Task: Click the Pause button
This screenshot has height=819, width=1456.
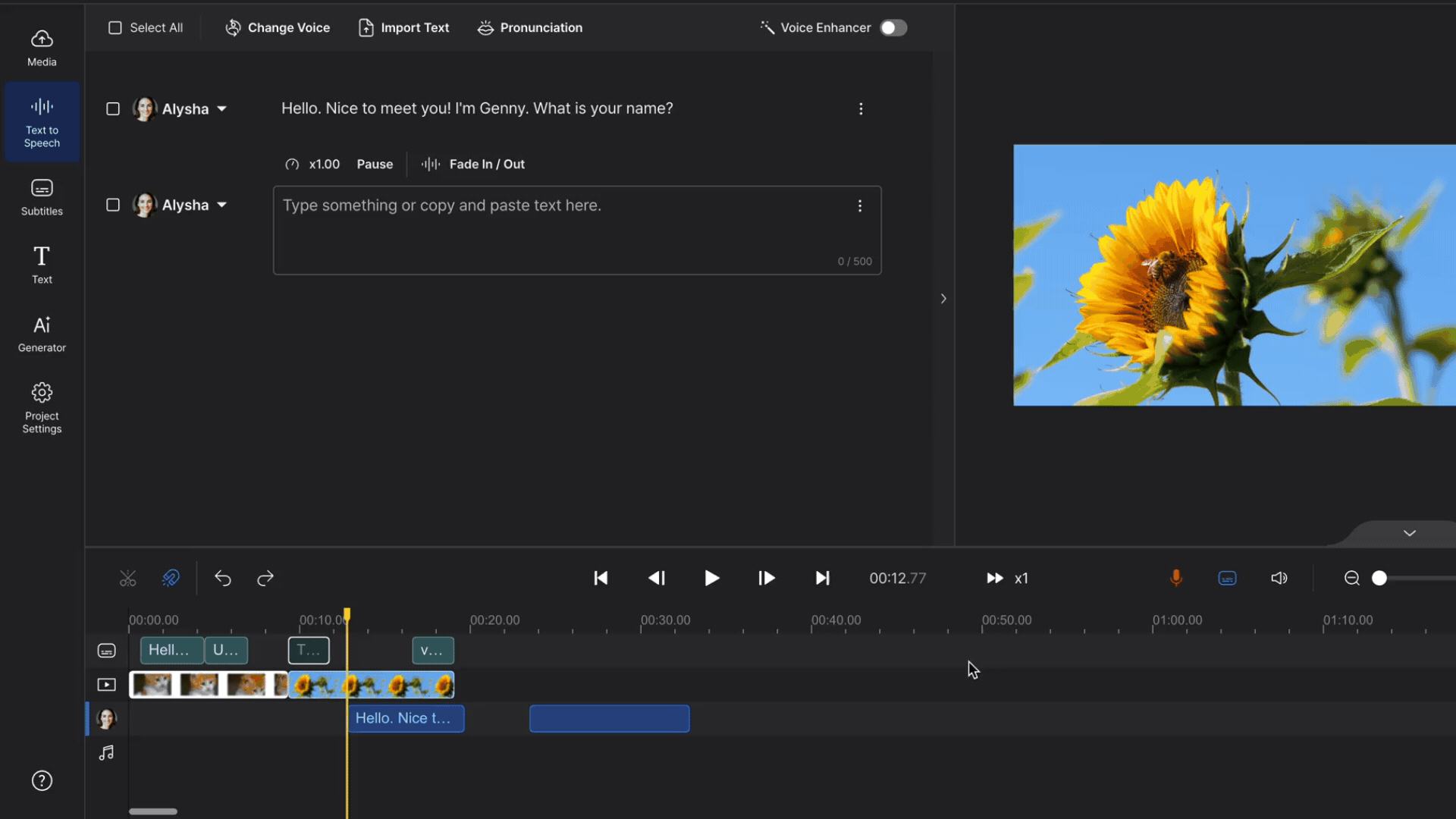Action: (375, 164)
